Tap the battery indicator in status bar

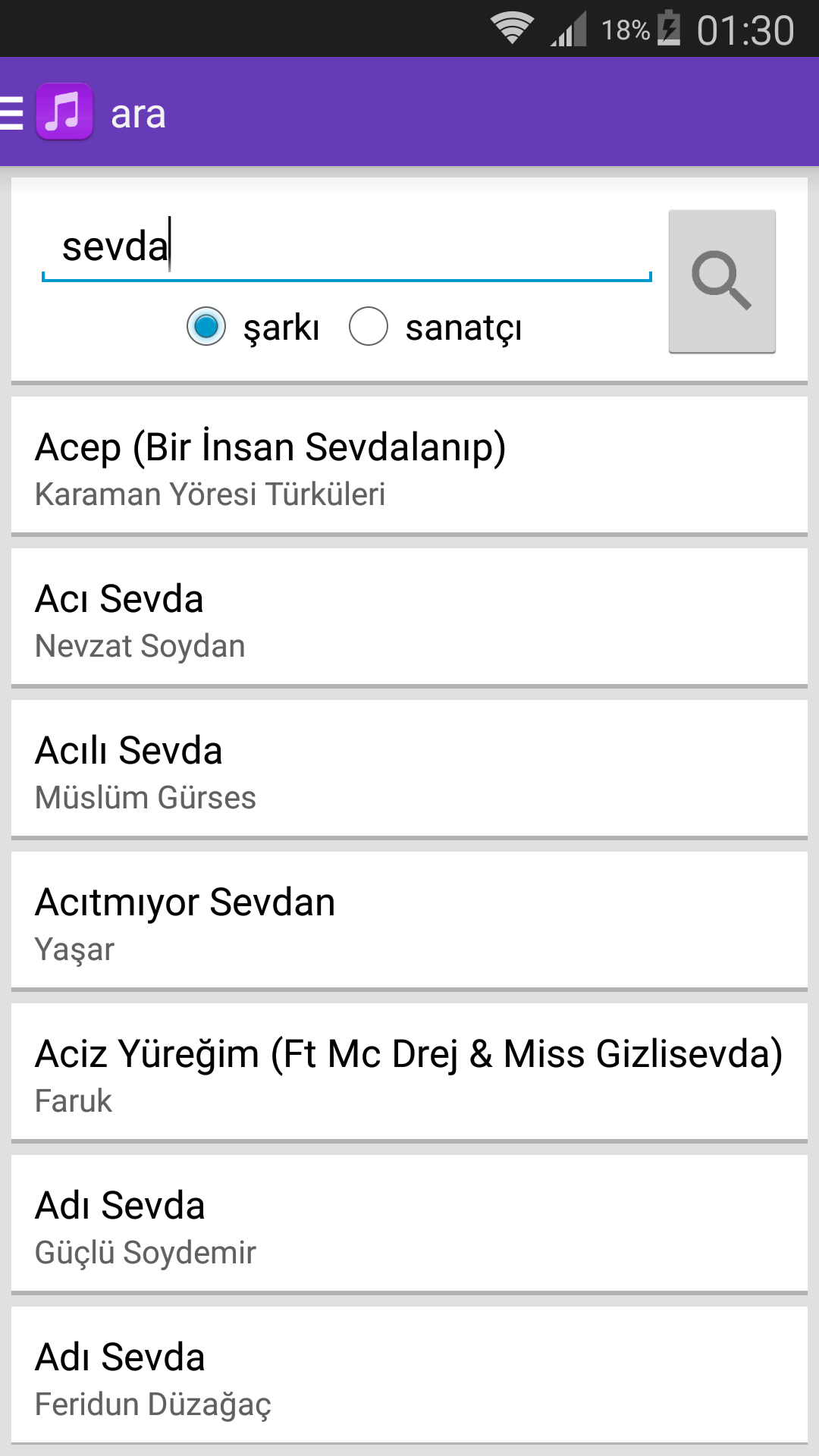[668, 29]
